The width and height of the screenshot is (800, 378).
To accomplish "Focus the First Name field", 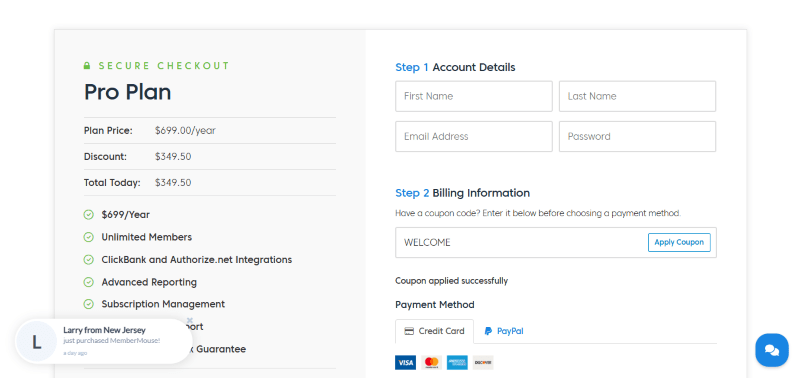I will (x=473, y=96).
